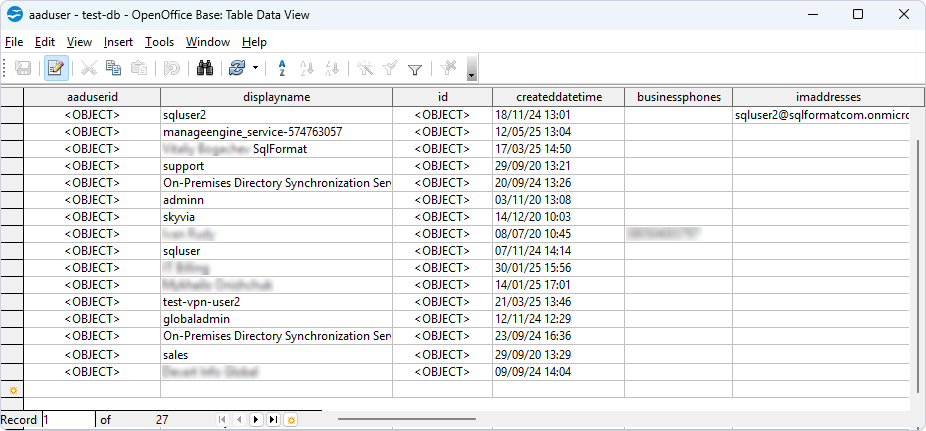Click the Paste clipboard icon
Screen dimensions: 926x431
[139, 68]
